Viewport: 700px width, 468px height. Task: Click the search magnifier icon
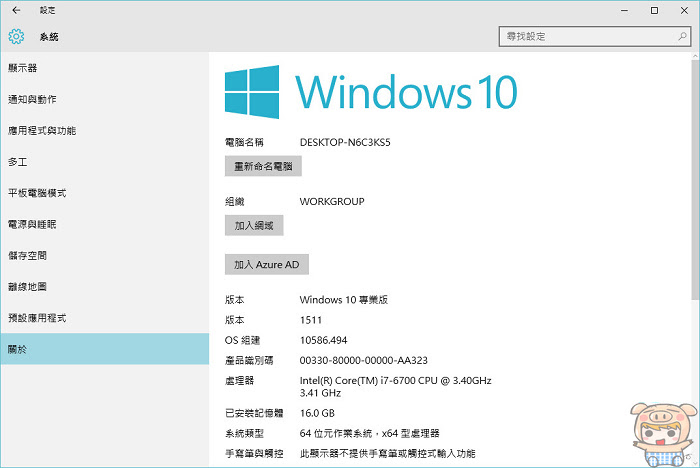682,36
